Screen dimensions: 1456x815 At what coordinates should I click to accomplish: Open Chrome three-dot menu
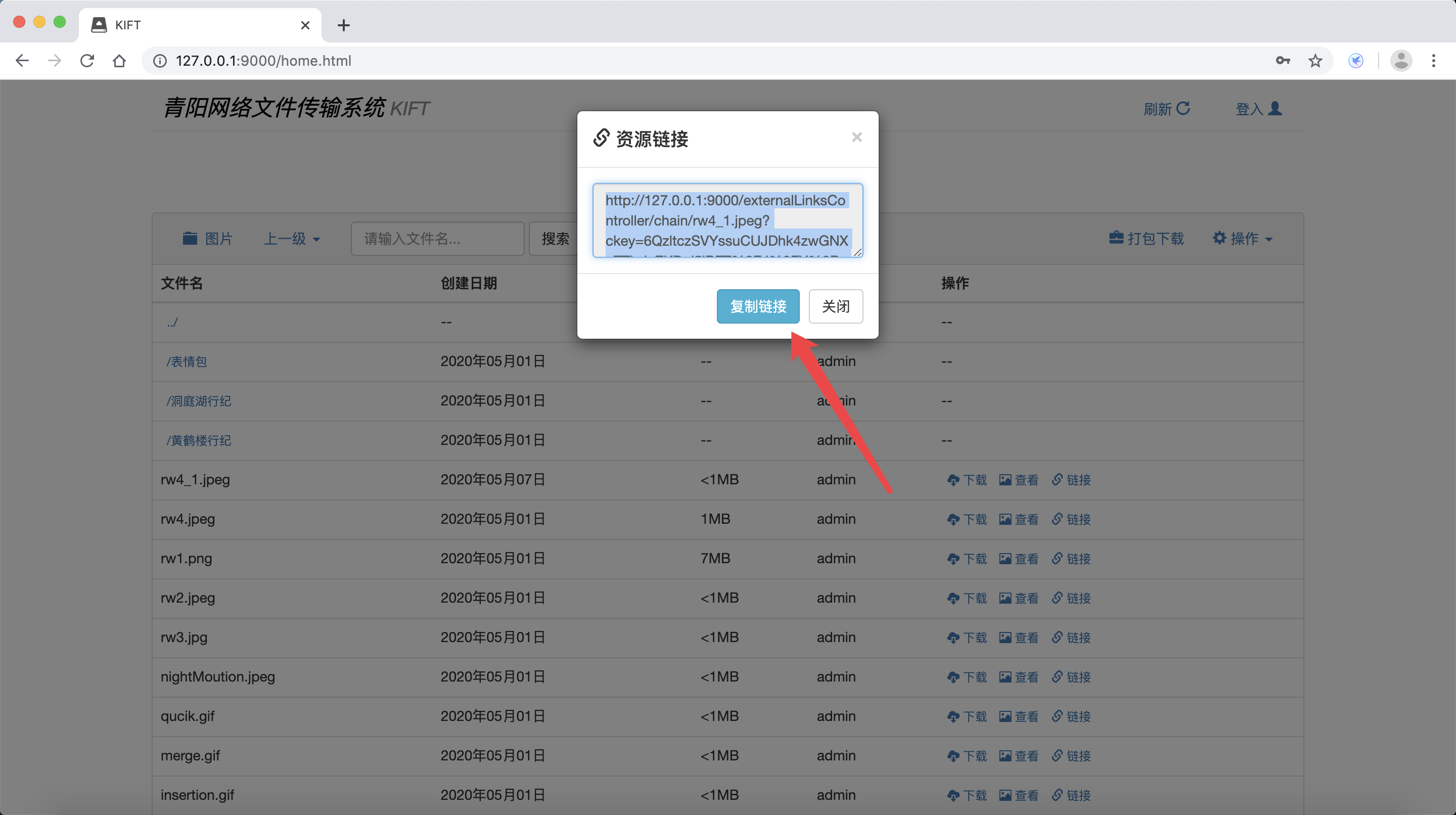coord(1433,61)
